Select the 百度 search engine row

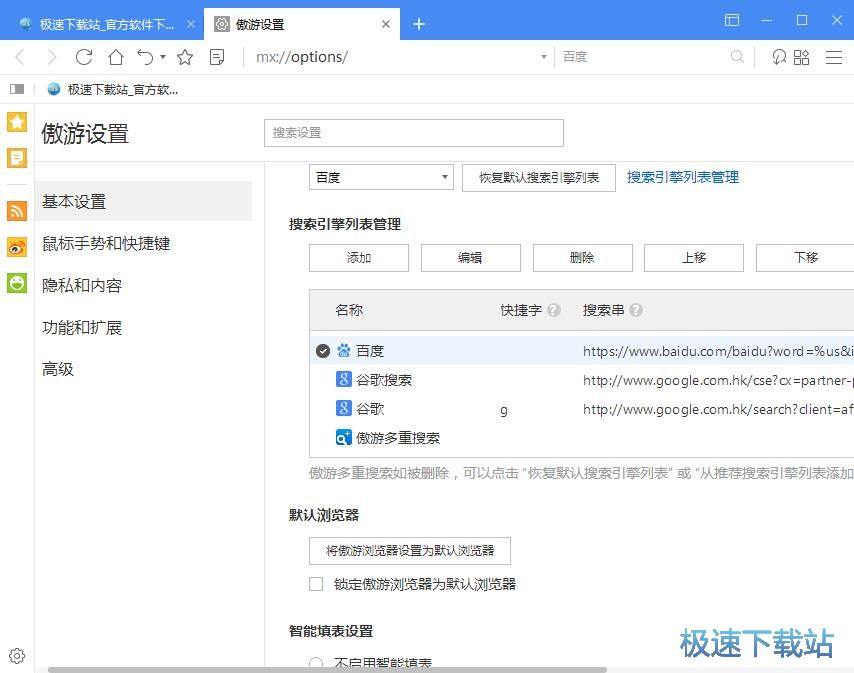(582, 351)
